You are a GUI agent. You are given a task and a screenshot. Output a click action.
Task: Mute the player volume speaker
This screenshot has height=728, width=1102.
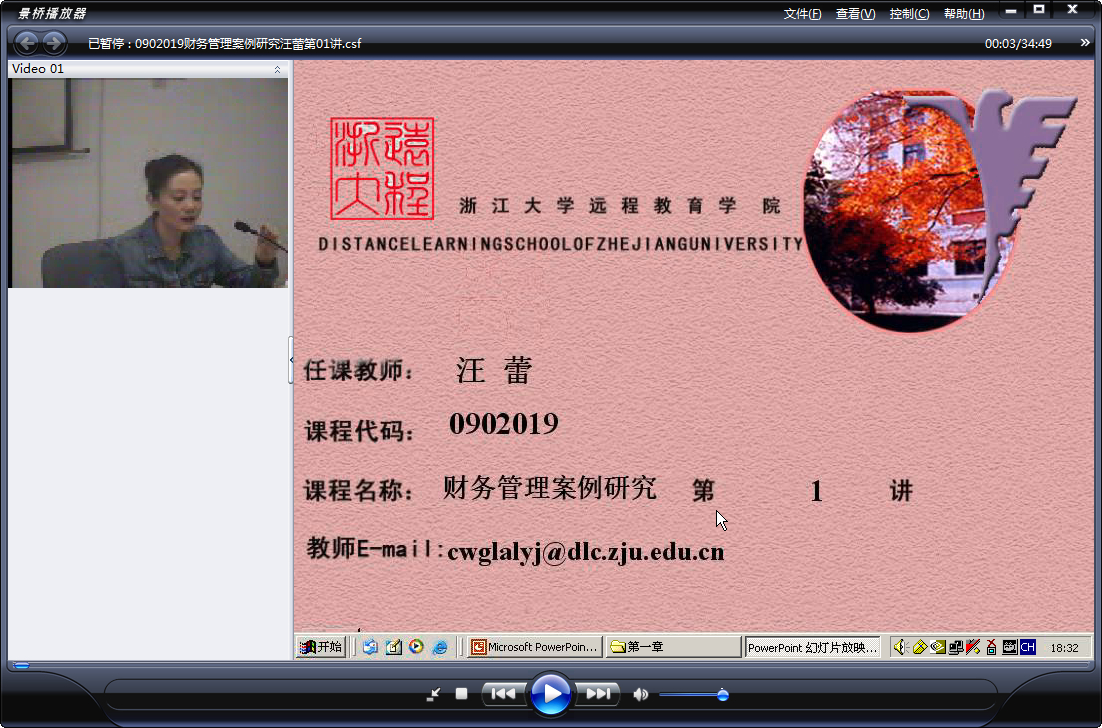pyautogui.click(x=640, y=694)
